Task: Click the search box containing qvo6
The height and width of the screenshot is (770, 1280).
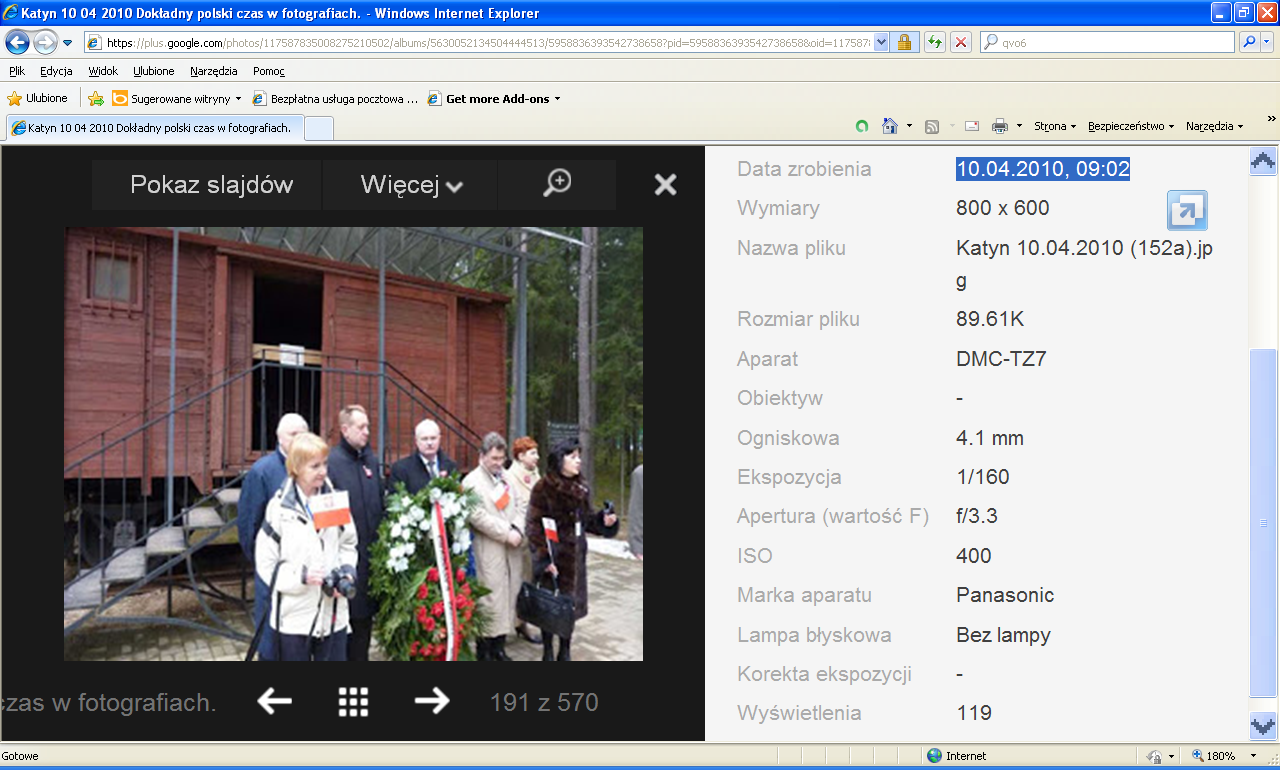Action: point(1107,42)
